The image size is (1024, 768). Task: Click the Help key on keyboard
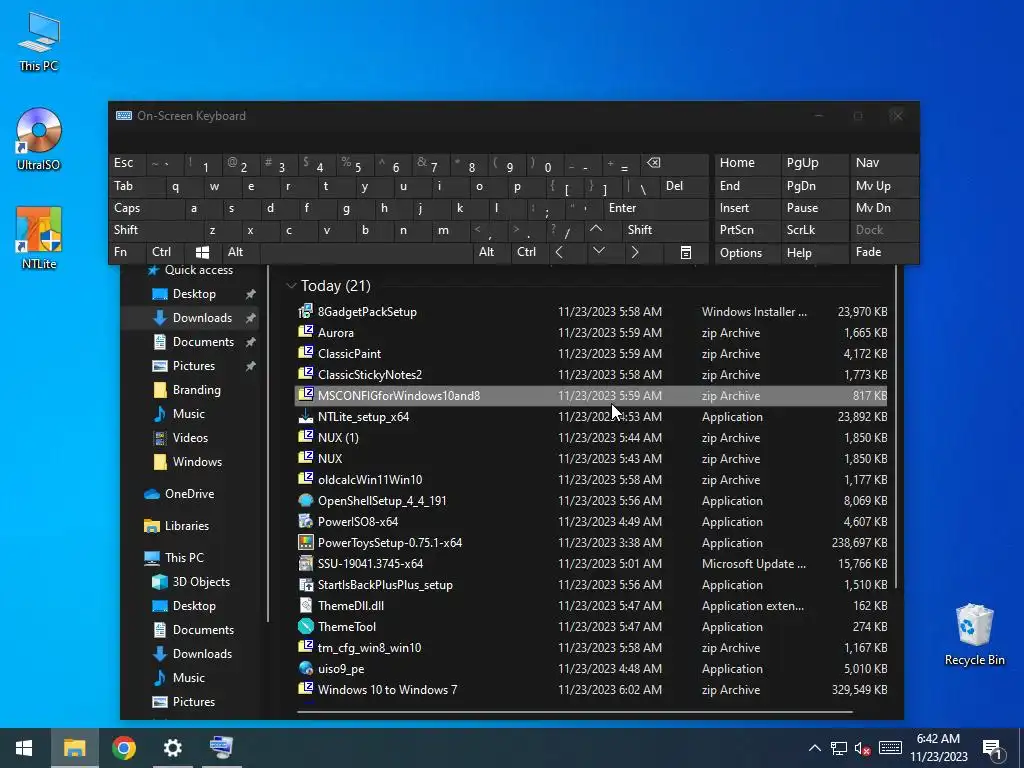tap(814, 253)
